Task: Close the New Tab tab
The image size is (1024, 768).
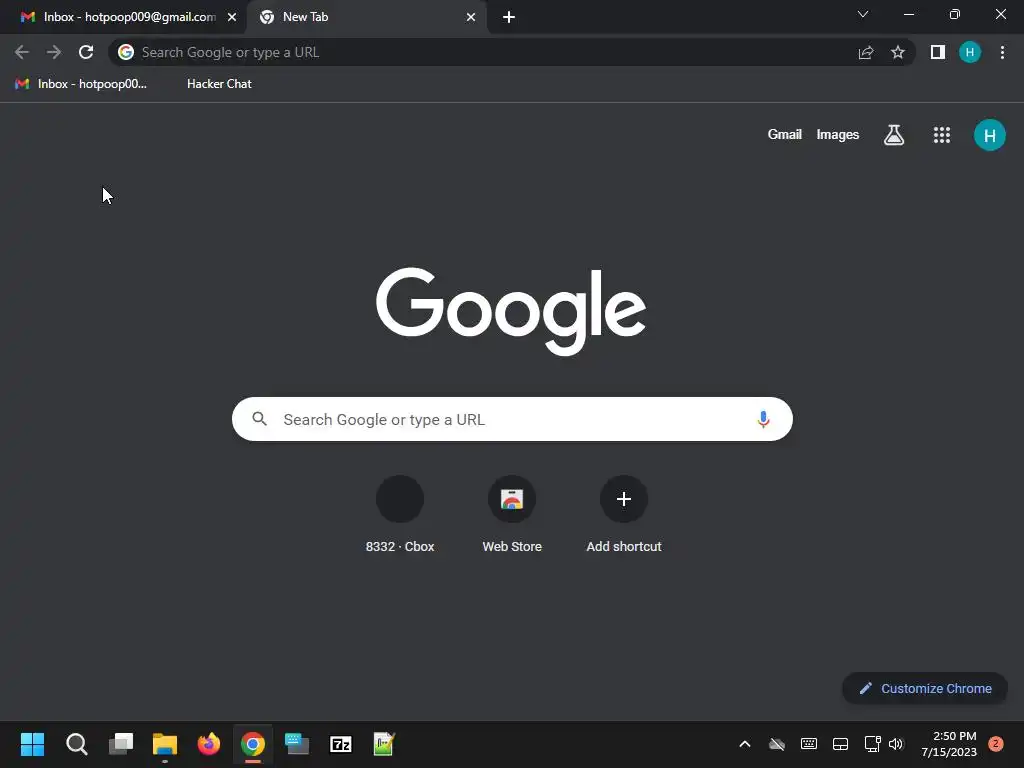Action: (x=471, y=17)
